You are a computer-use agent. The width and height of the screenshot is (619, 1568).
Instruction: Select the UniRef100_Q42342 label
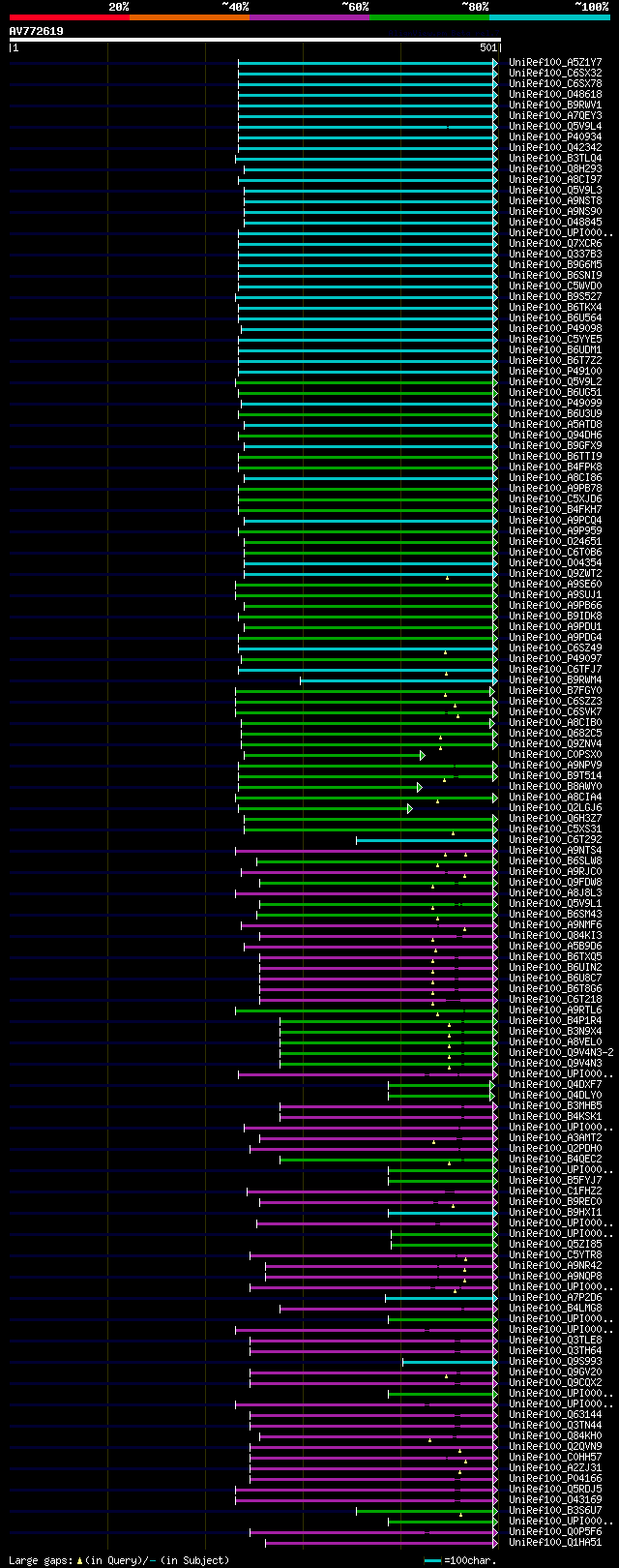coord(555,148)
